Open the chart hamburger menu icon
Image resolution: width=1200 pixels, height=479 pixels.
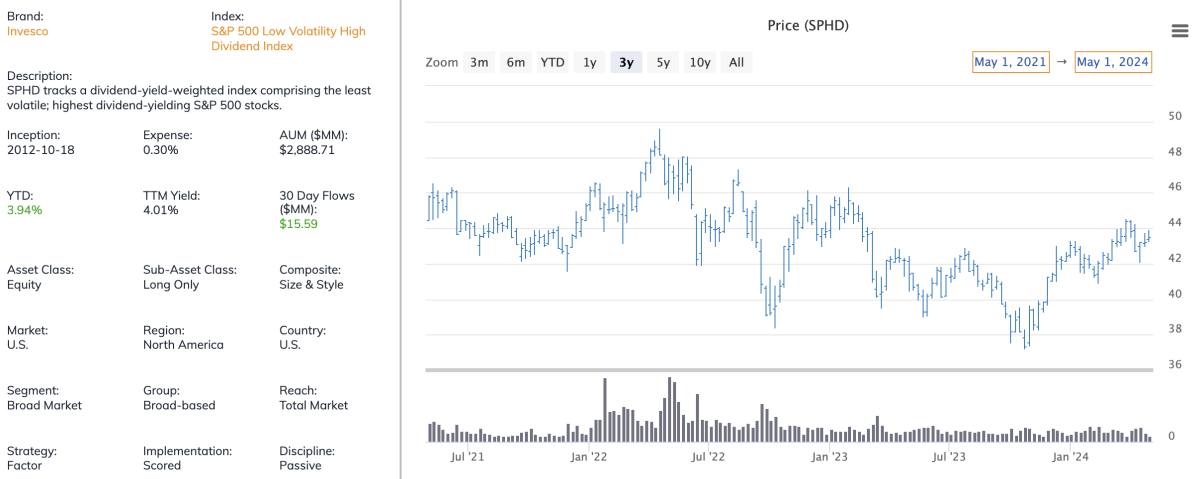click(1179, 31)
